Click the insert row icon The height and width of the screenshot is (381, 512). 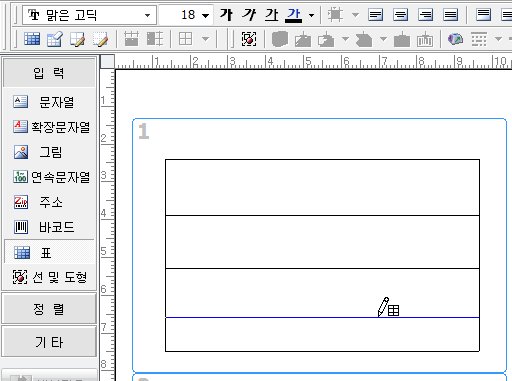[131, 39]
